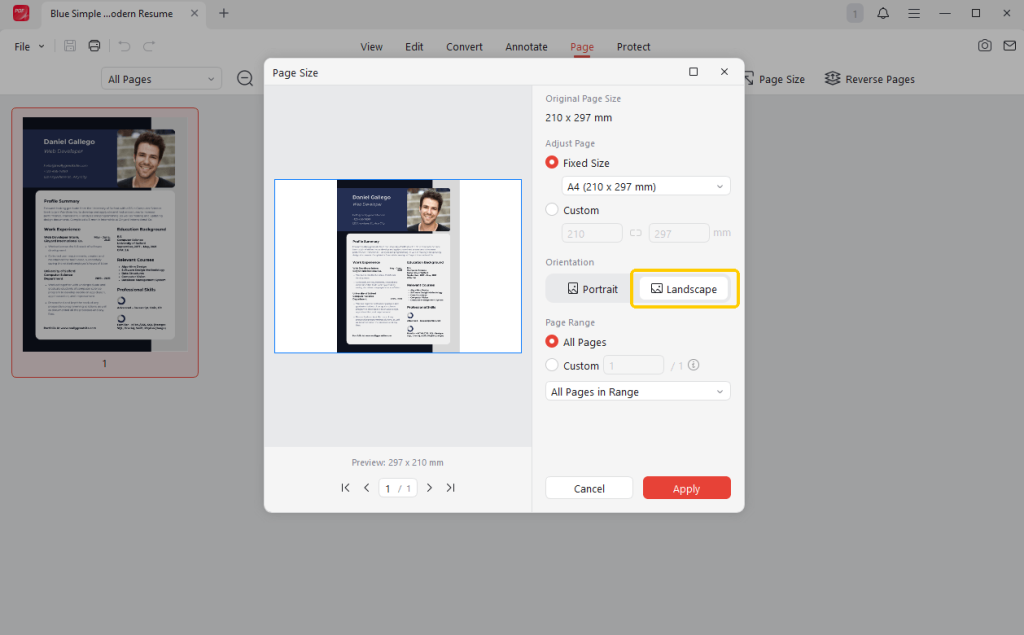The height and width of the screenshot is (635, 1024).
Task: Switch to the Annotate tab
Action: pos(526,47)
